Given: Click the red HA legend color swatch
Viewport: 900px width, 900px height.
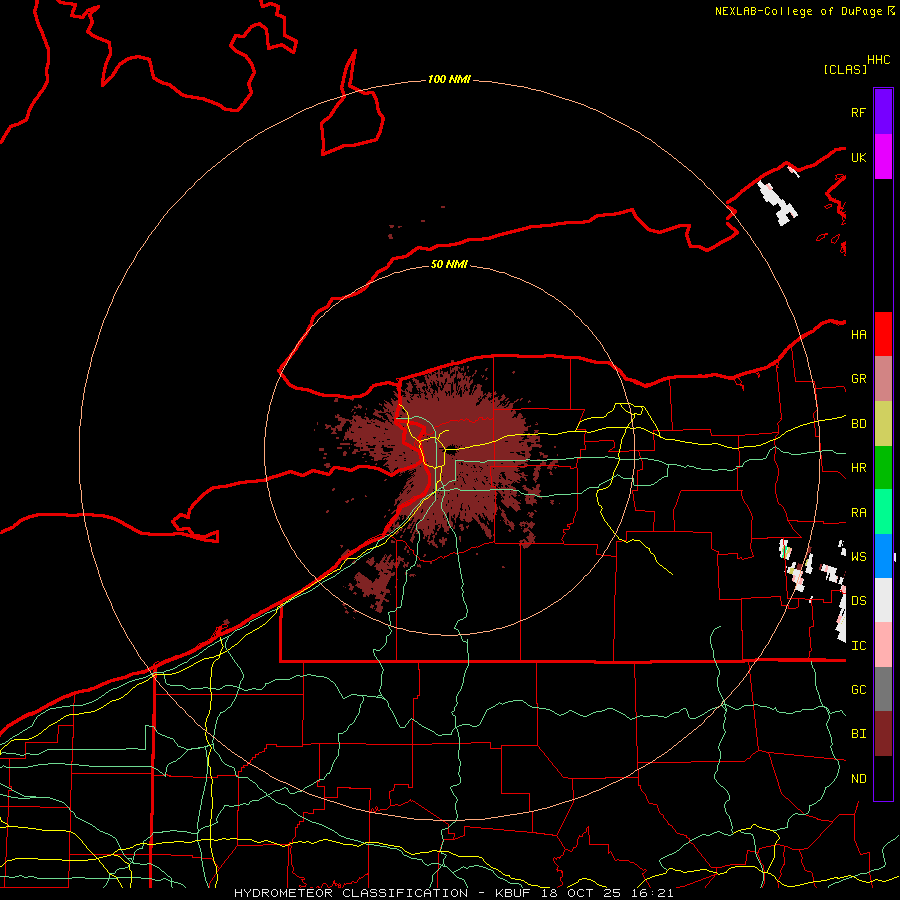Looking at the screenshot, I should pyautogui.click(x=883, y=334).
